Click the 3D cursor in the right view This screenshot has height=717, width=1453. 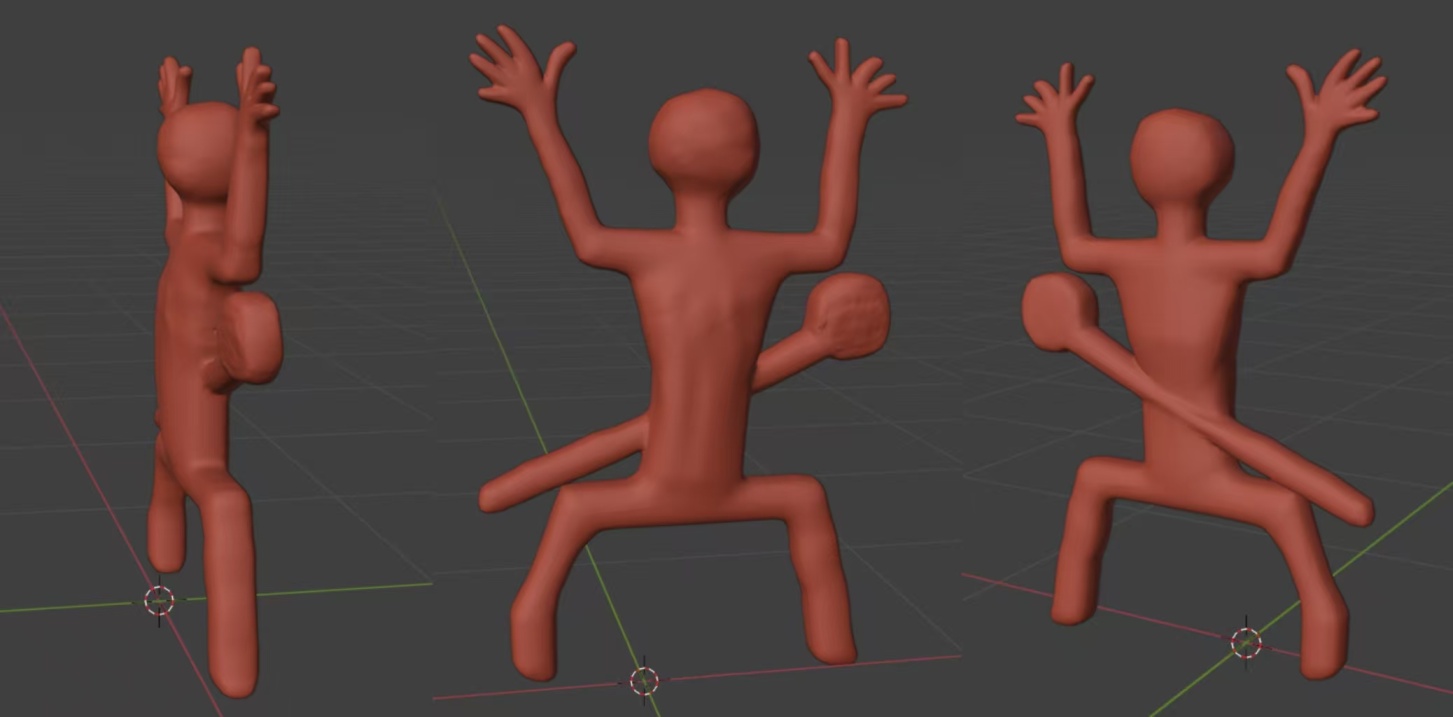click(x=1246, y=643)
